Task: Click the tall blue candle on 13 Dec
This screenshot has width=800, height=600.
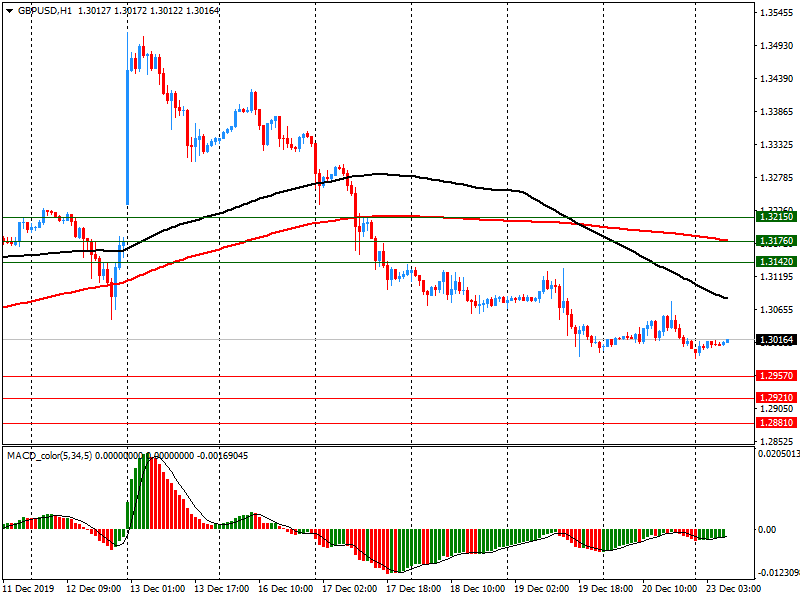Action: 128,130
